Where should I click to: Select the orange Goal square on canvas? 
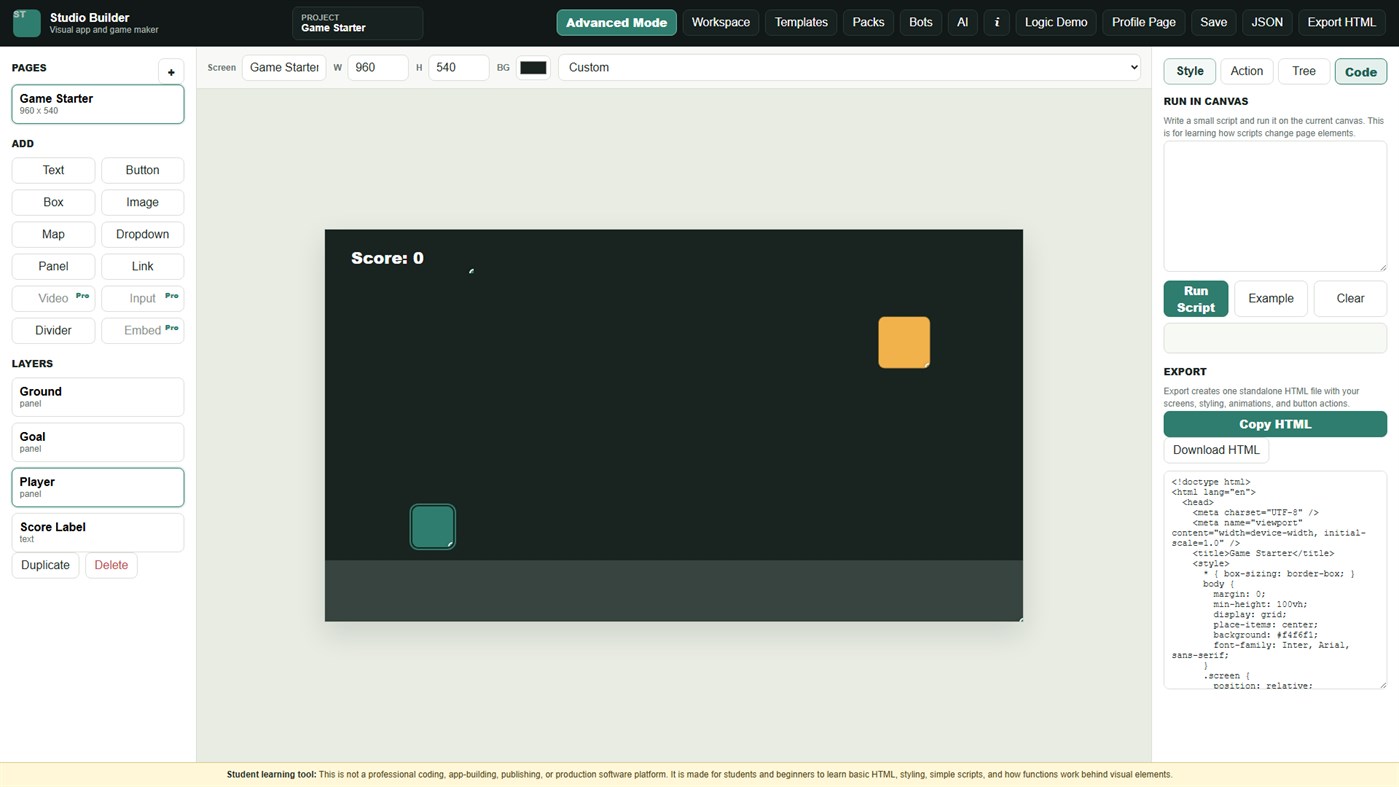point(904,342)
